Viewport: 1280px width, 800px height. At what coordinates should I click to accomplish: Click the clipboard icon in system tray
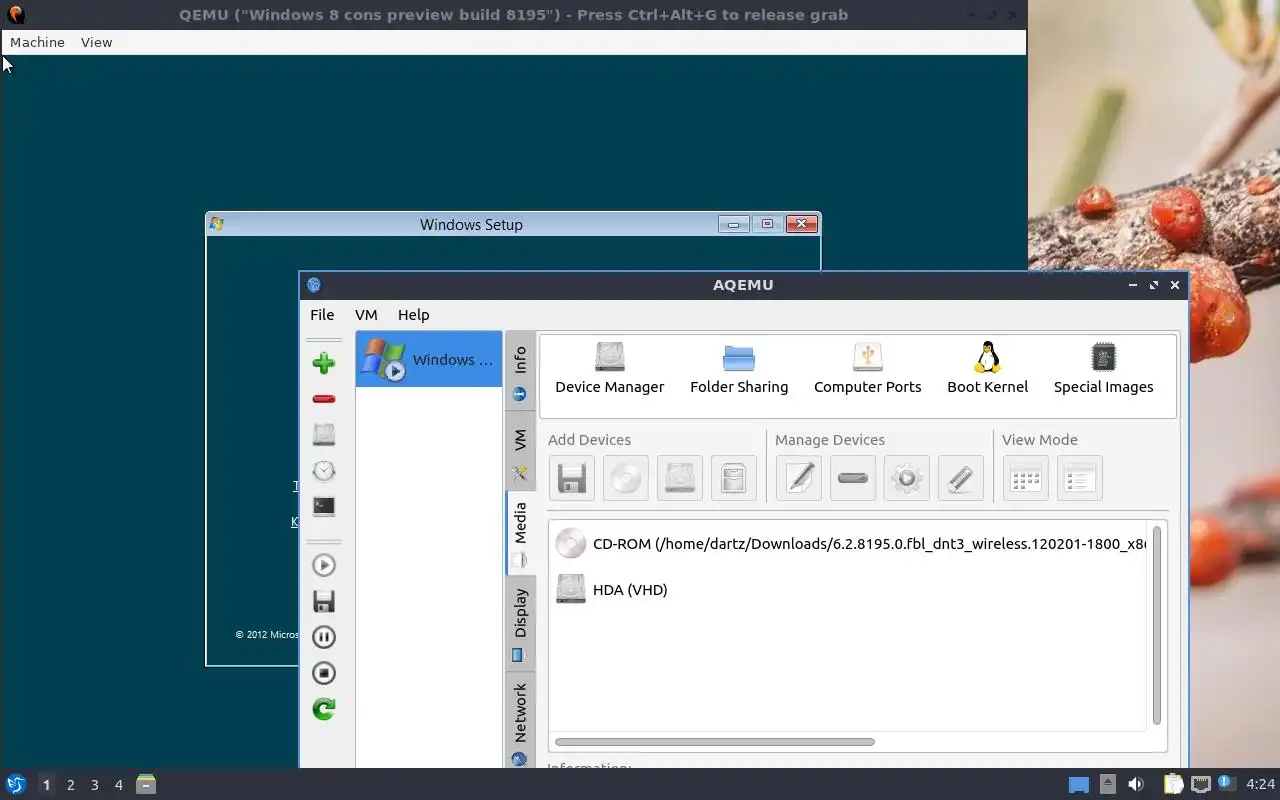[x=1173, y=784]
